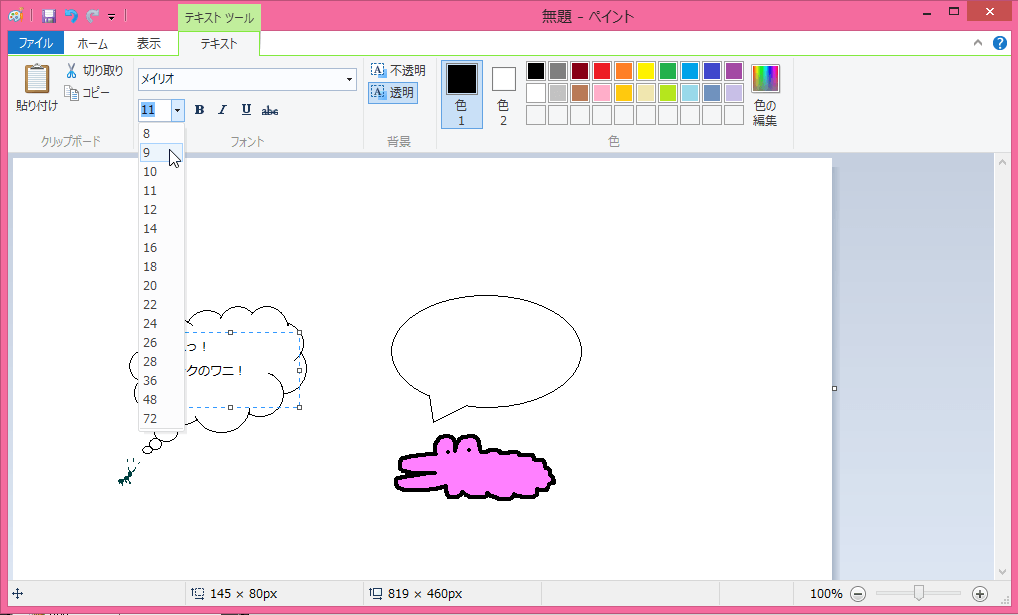Open the Quick Access Toolbar customize arrow

[x=111, y=16]
